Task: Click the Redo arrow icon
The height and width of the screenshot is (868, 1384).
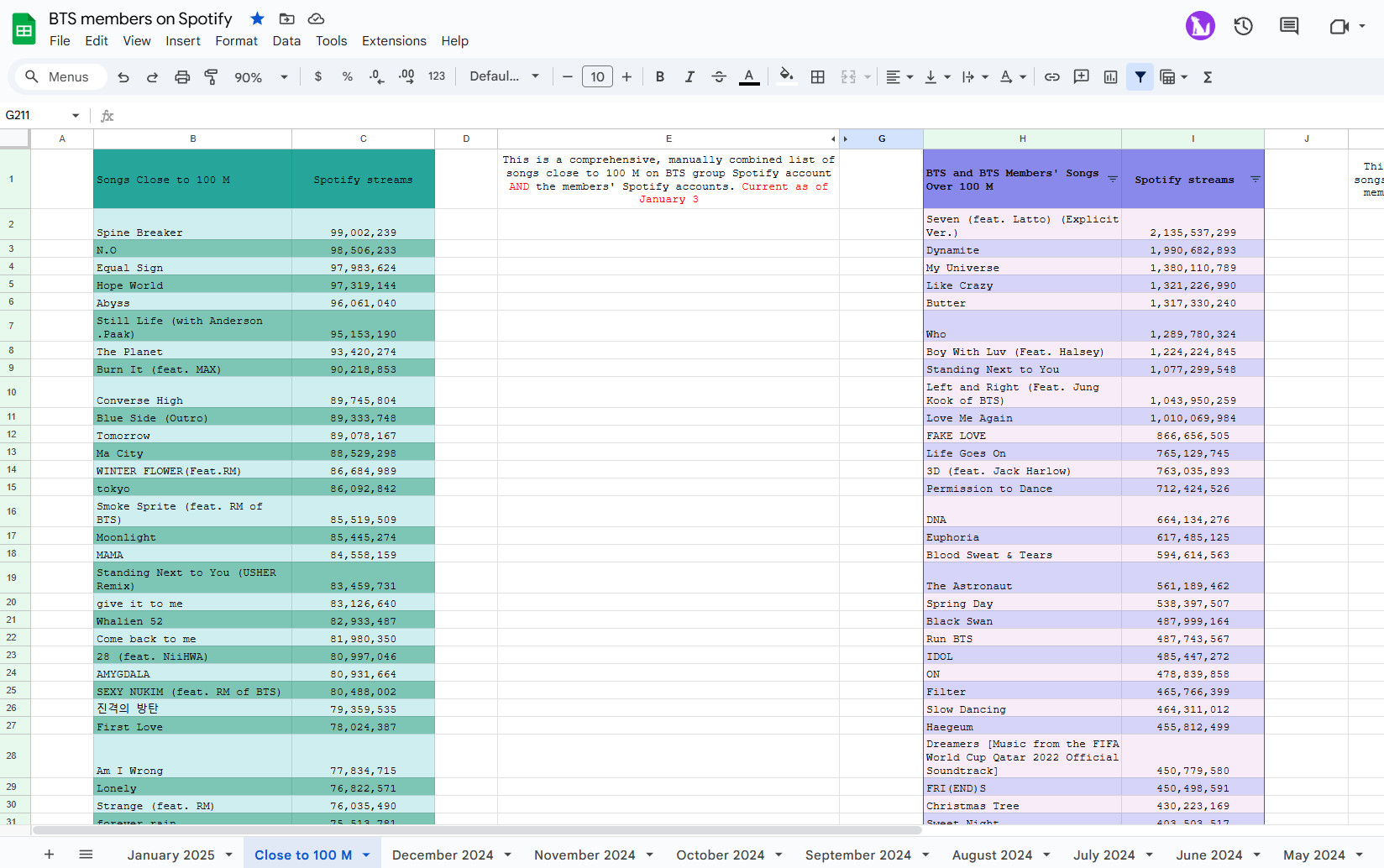Action: click(152, 77)
